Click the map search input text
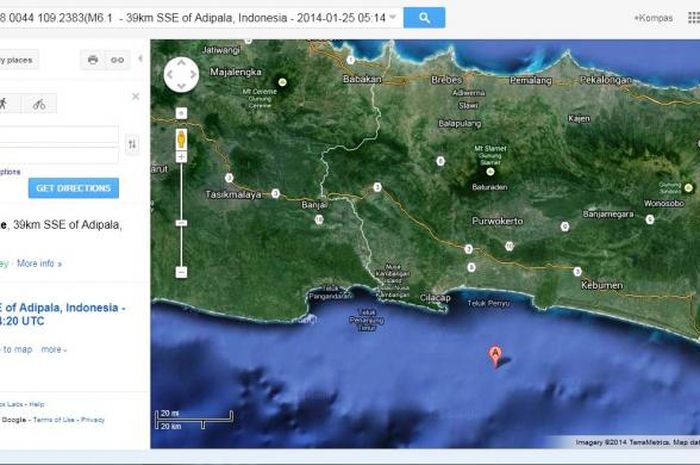Screen dimensions: 700x465 tap(192, 18)
